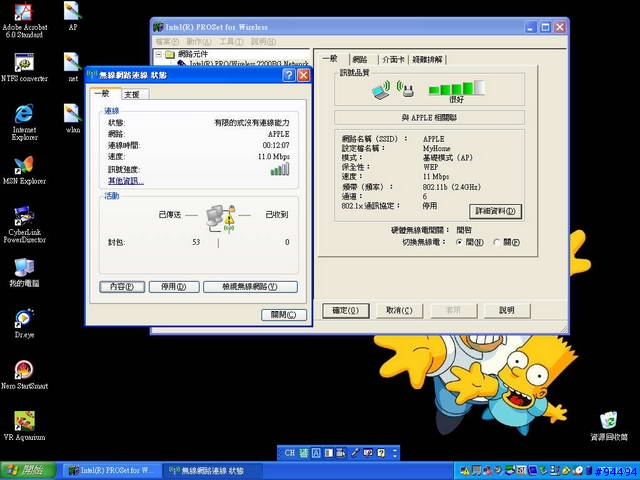Switch to the 疑難排解 tab
Screen dimensions: 640x480
427,60
